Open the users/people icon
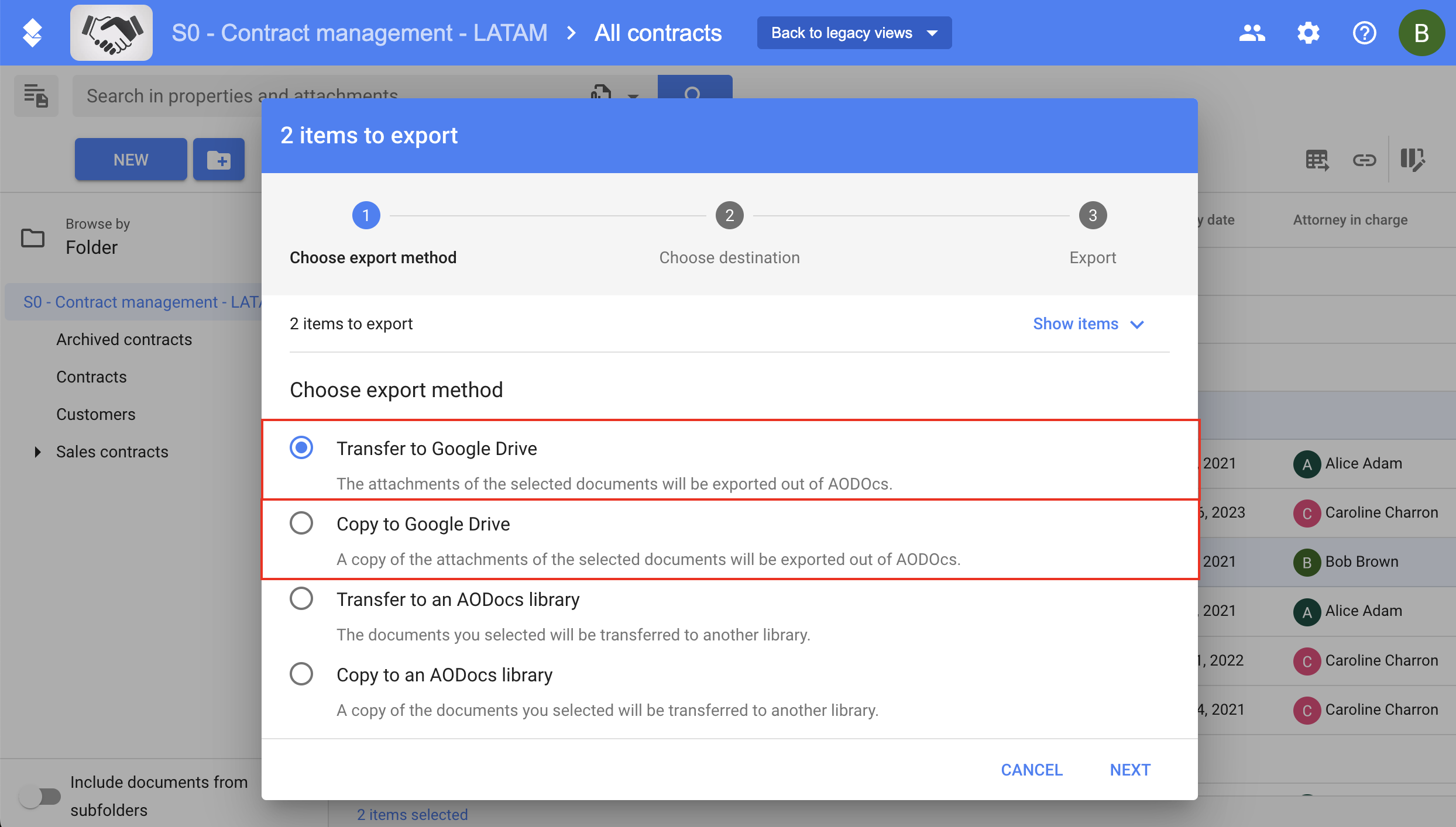The width and height of the screenshot is (1456, 827). [1252, 33]
